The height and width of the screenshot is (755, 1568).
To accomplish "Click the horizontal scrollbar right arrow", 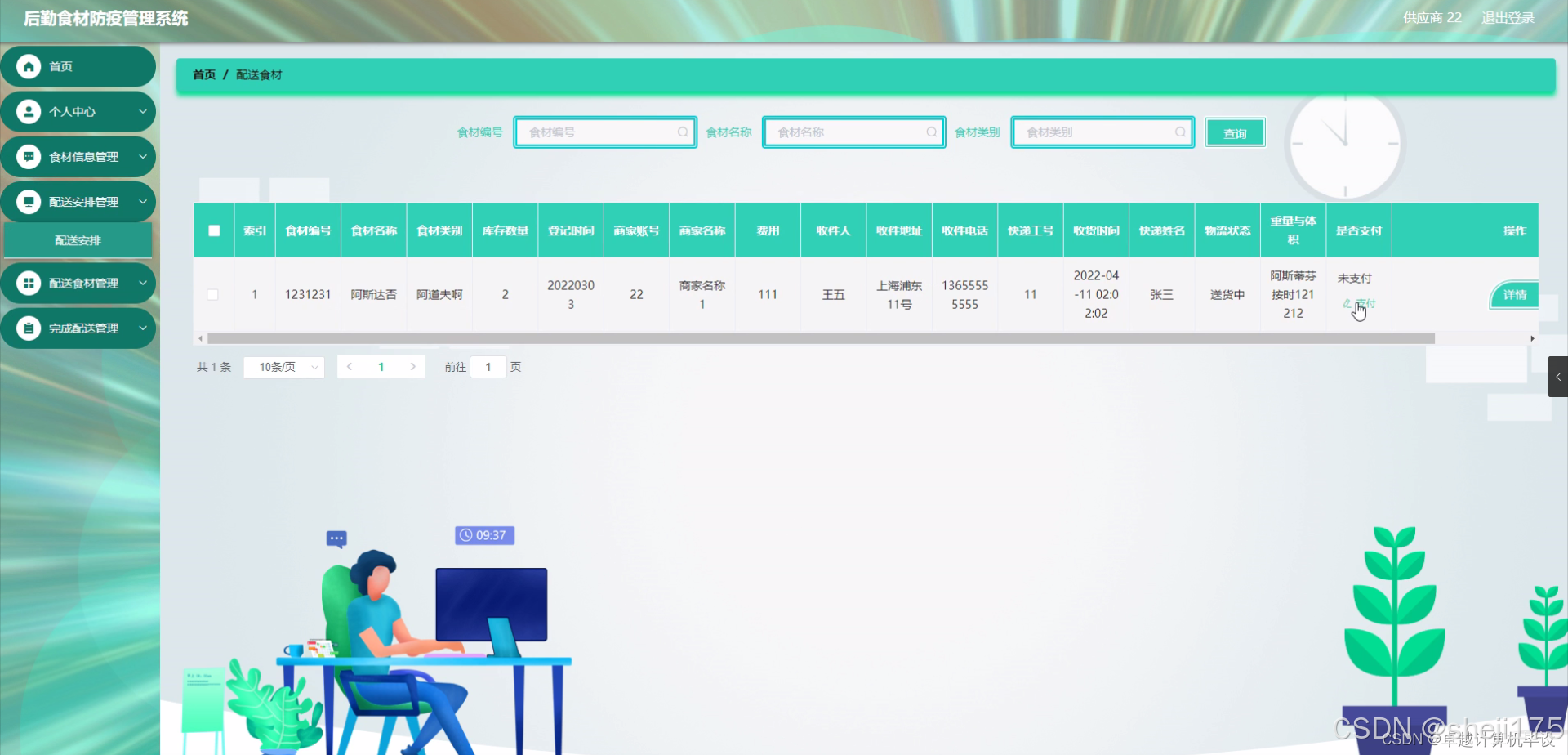I will pyautogui.click(x=1532, y=338).
